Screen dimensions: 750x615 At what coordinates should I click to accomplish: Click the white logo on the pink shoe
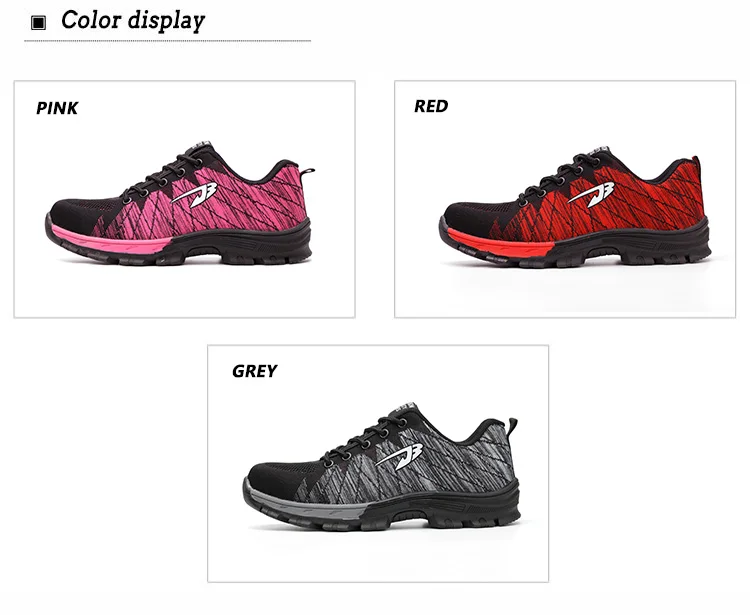(x=195, y=194)
